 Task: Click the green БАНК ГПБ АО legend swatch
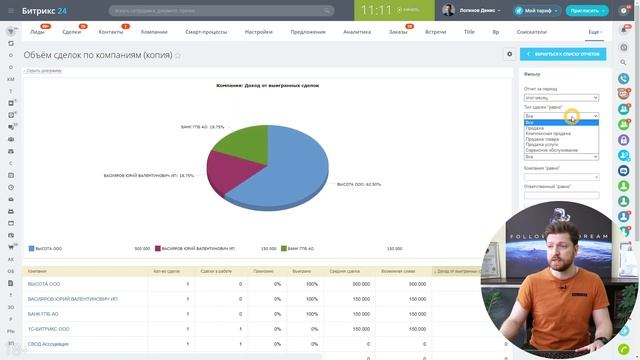click(284, 248)
